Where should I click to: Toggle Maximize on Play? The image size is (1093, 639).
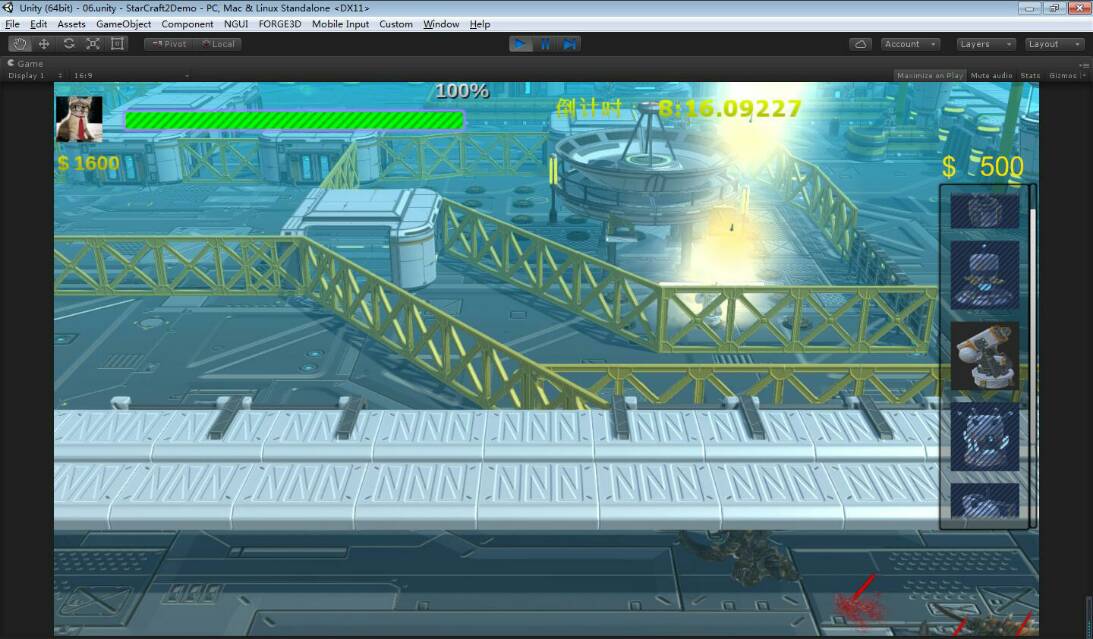click(929, 75)
